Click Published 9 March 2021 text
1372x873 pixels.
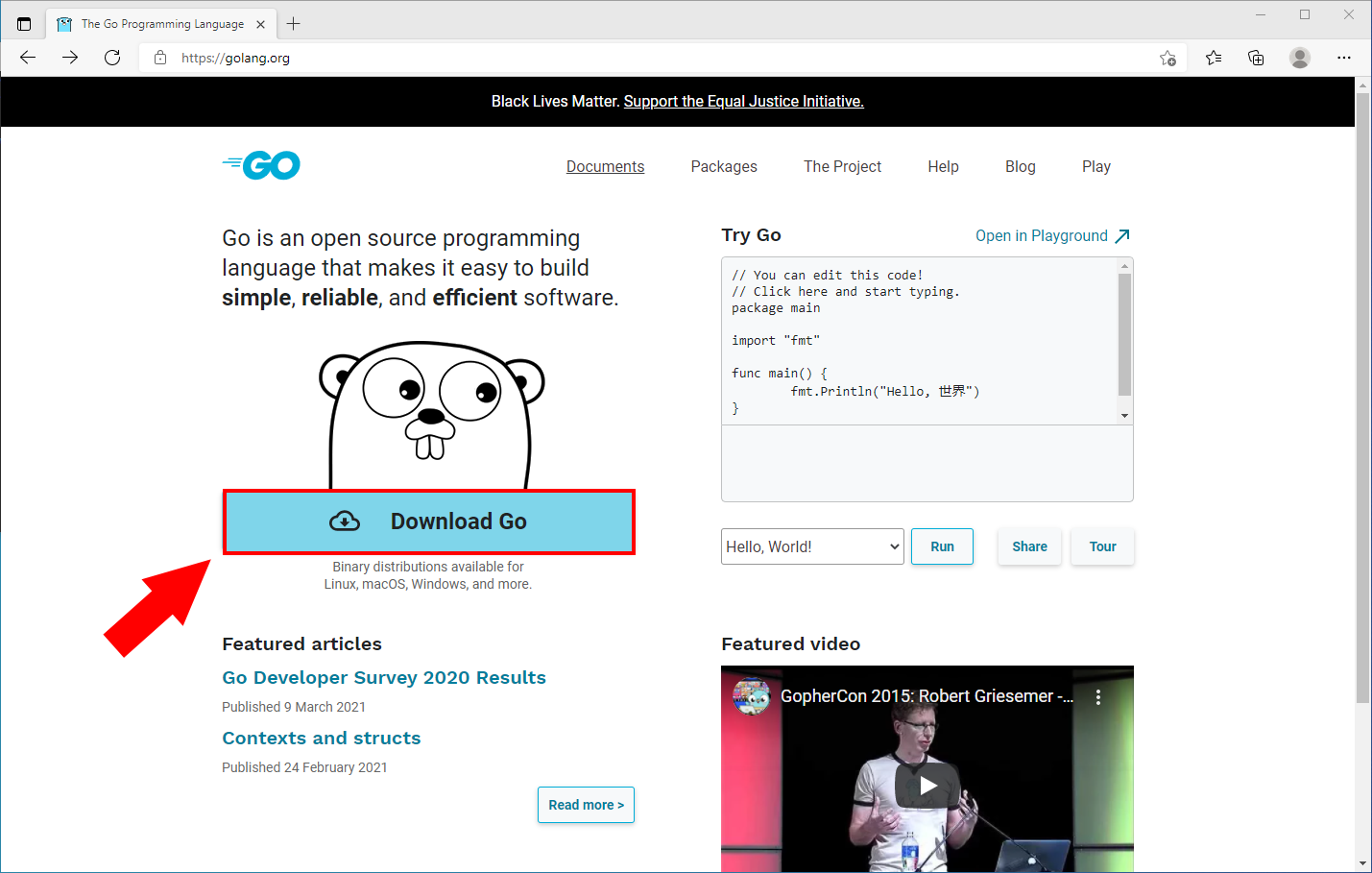coord(294,707)
